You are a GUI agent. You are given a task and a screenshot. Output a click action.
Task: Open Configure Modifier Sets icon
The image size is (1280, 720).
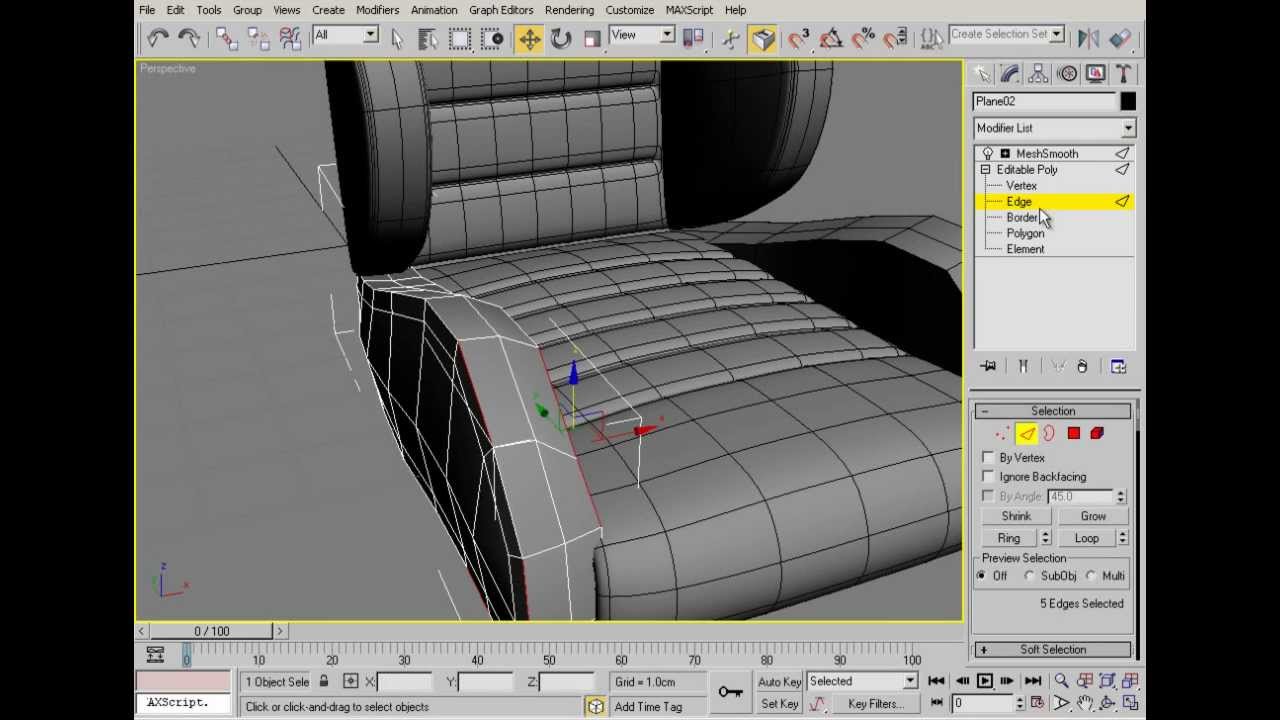[1118, 367]
